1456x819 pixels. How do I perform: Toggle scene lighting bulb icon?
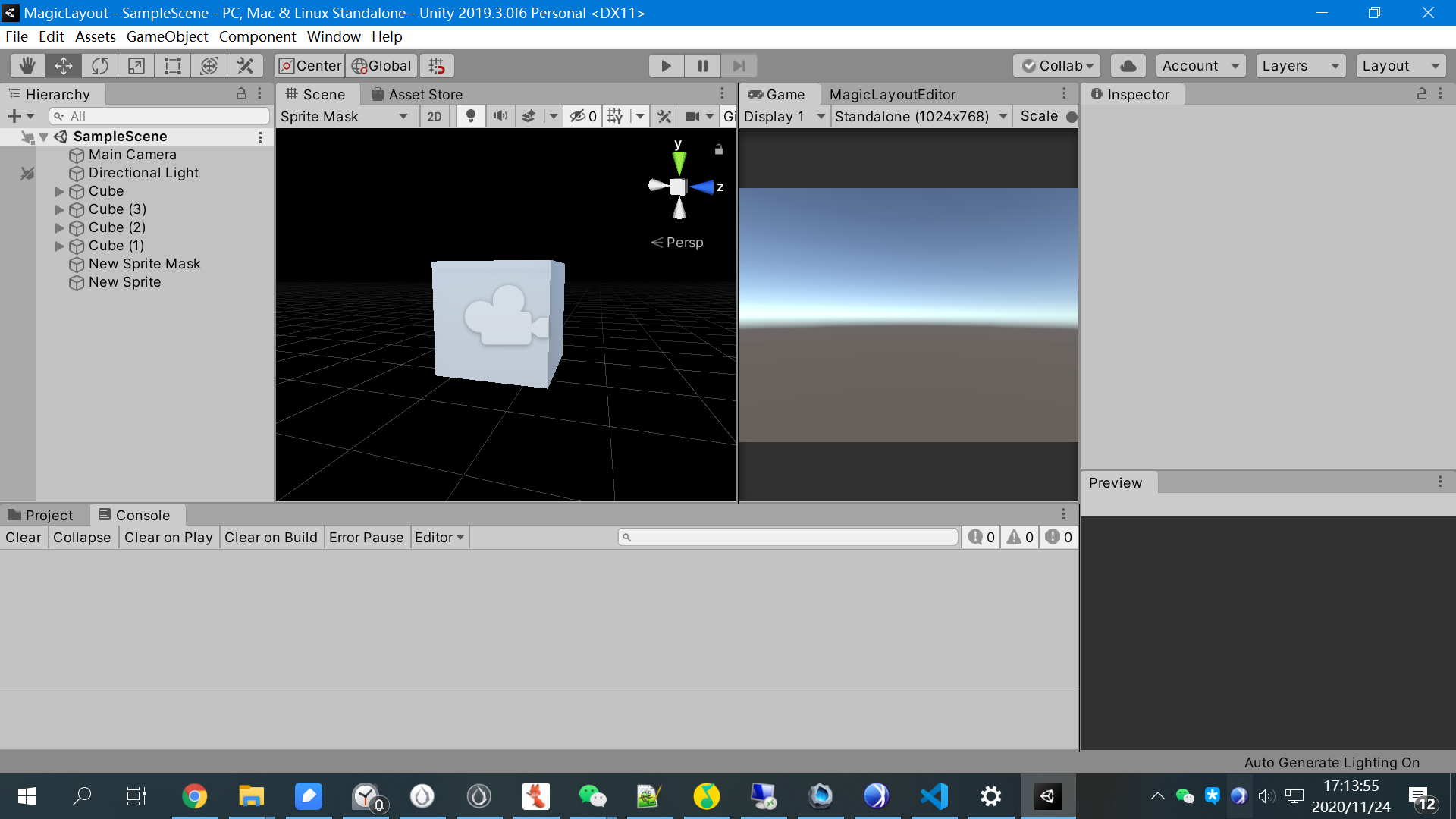[x=471, y=116]
